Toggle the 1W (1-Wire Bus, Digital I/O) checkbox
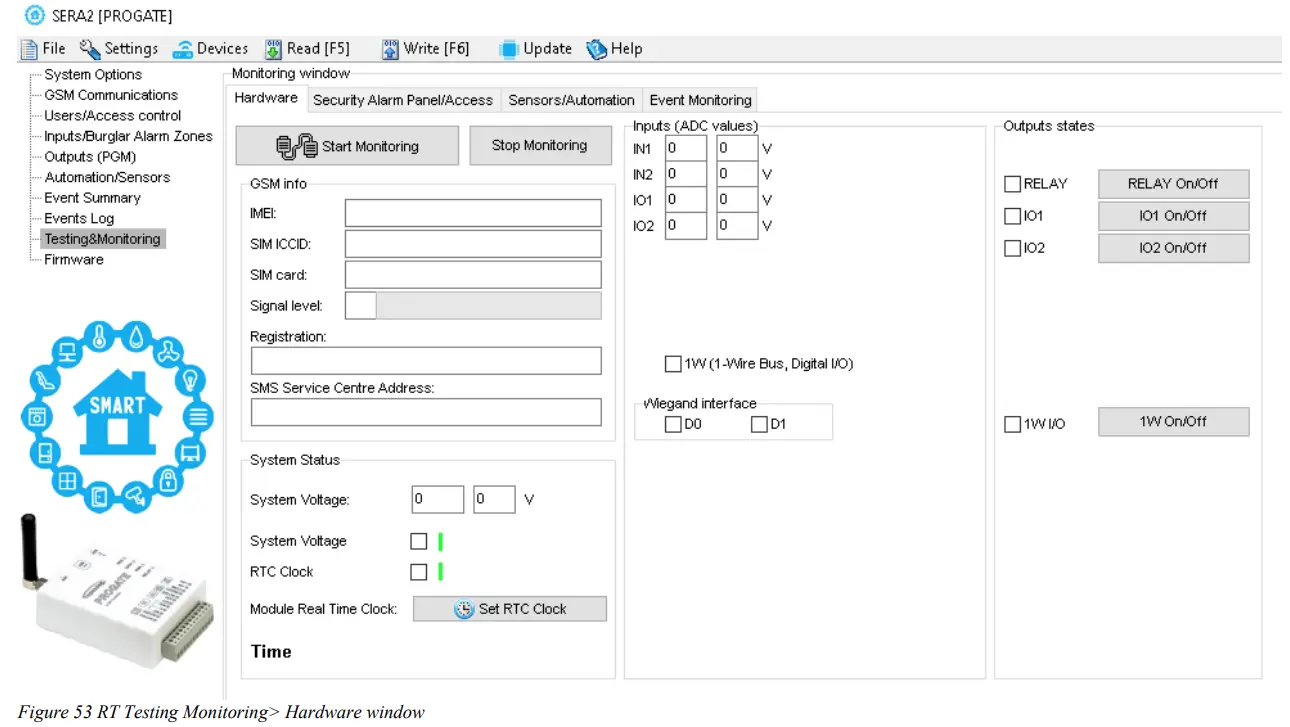The width and height of the screenshot is (1290, 727). 673,364
